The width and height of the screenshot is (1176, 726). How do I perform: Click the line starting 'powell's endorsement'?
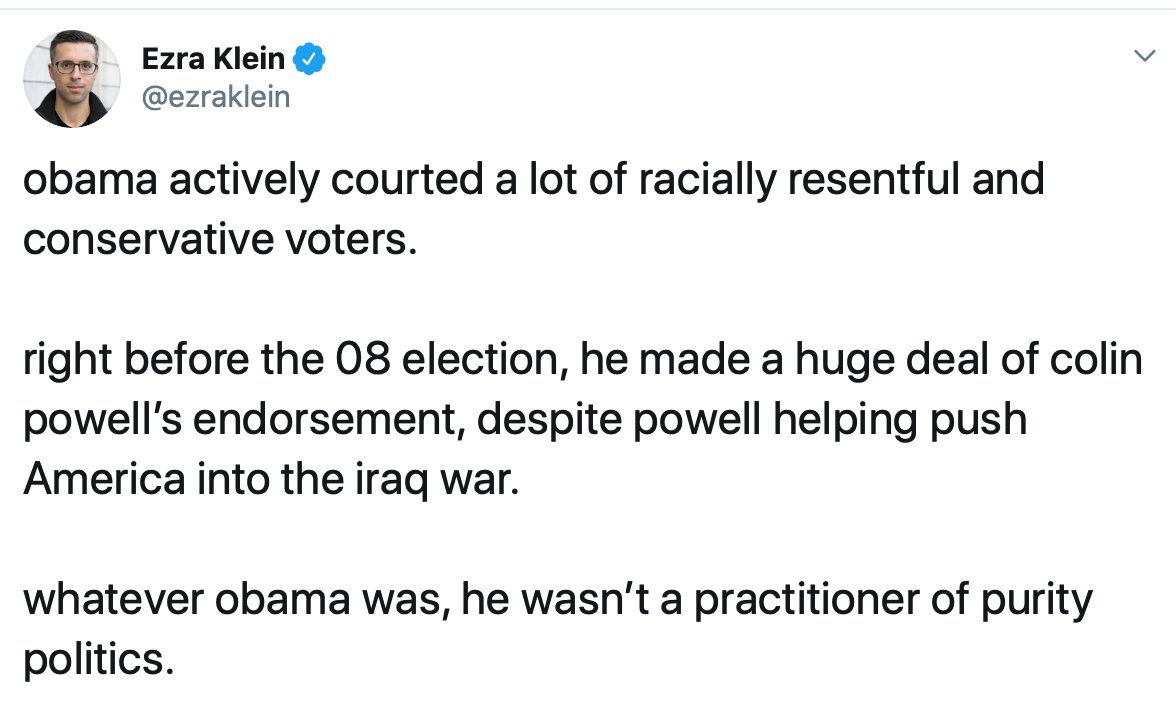pyautogui.click(x=525, y=420)
